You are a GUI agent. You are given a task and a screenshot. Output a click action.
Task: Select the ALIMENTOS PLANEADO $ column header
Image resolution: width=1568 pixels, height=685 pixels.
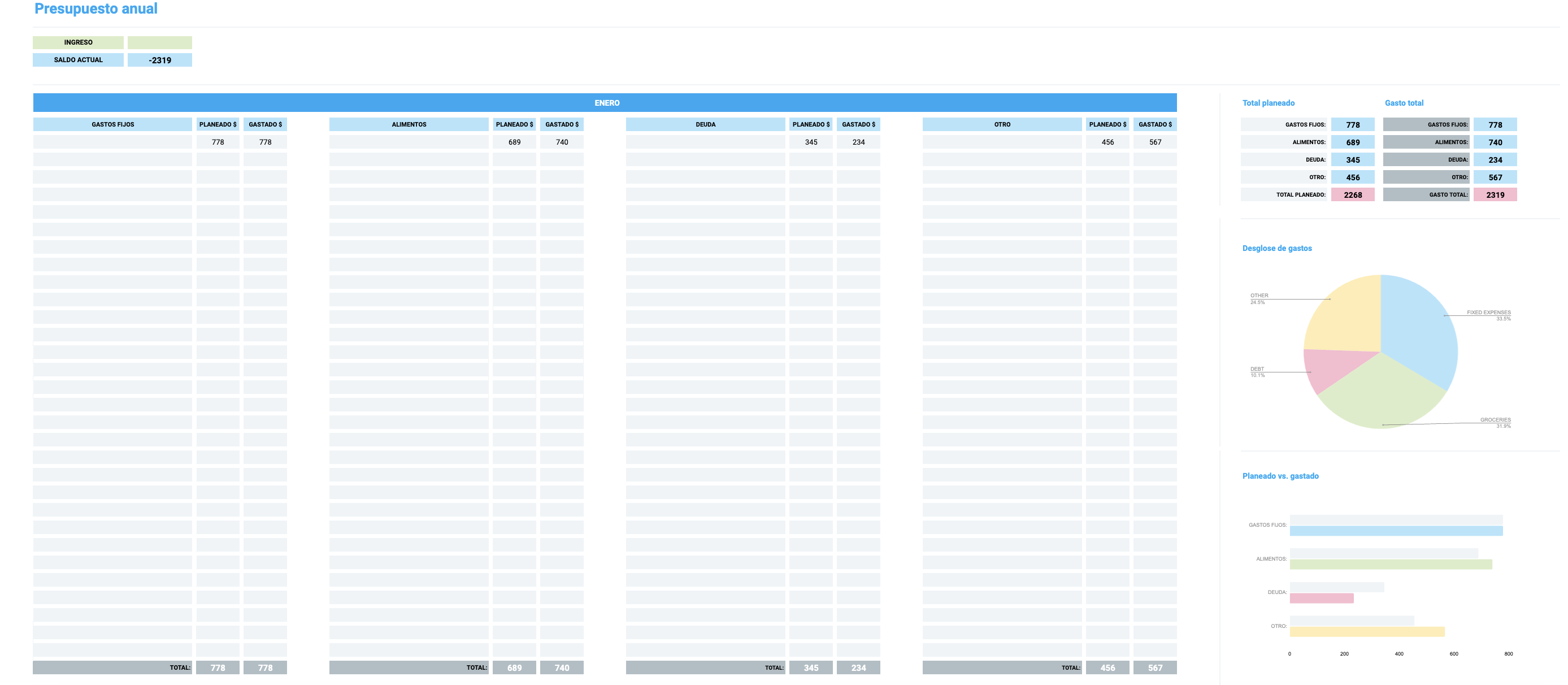(x=514, y=124)
